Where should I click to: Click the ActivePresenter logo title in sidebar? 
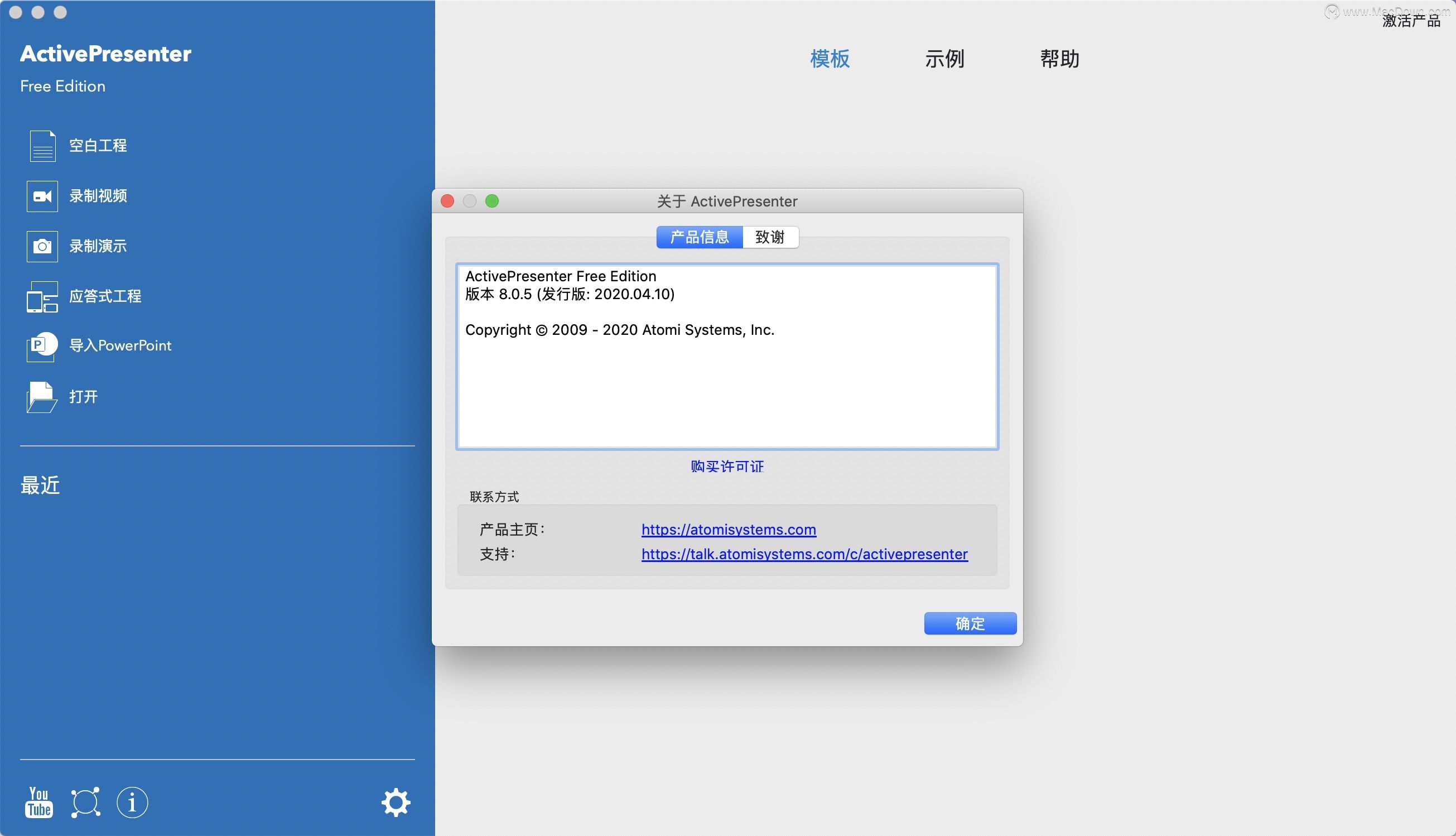pos(105,54)
